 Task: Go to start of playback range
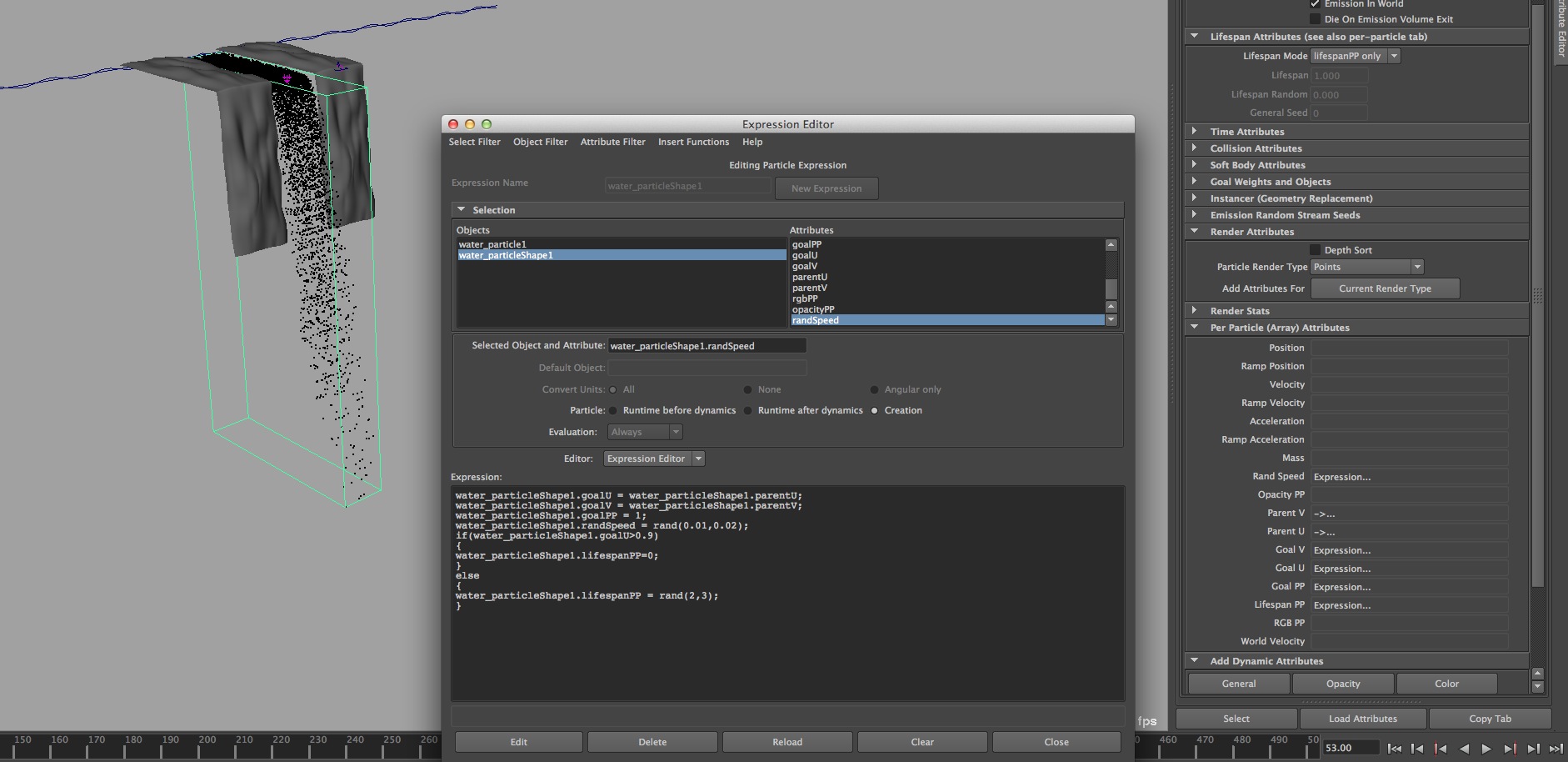[x=1394, y=749]
